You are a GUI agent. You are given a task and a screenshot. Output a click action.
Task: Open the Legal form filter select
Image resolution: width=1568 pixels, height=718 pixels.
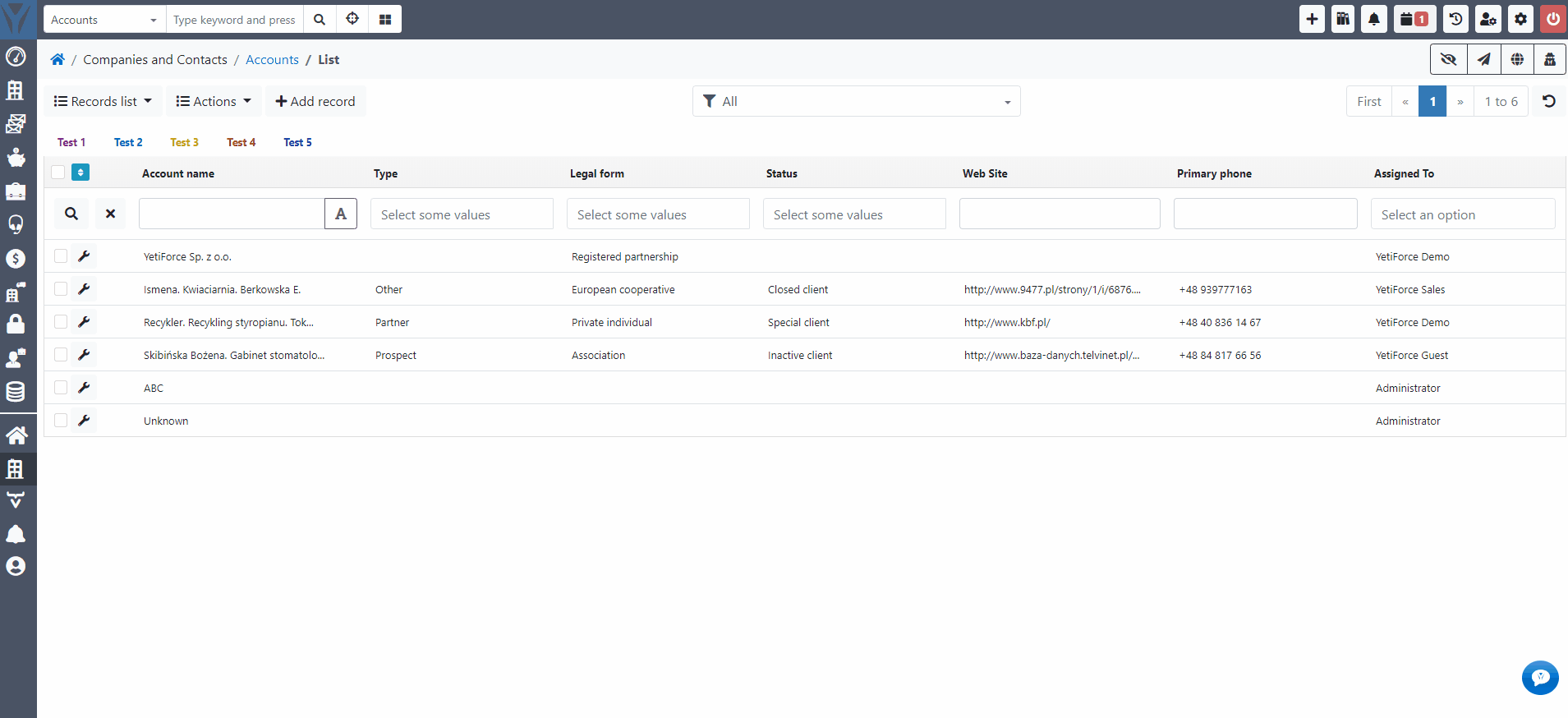point(658,214)
